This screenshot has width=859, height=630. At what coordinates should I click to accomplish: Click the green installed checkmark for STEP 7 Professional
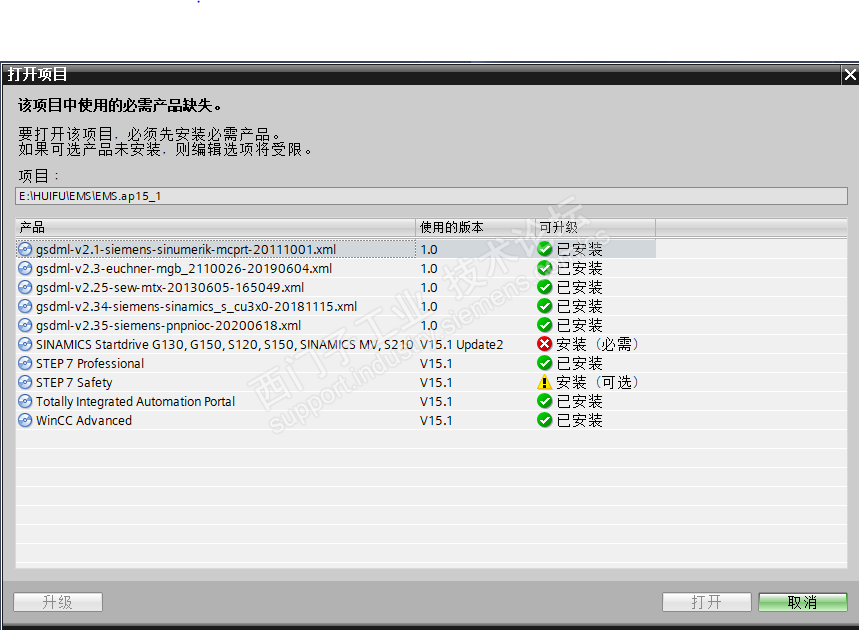click(x=545, y=363)
